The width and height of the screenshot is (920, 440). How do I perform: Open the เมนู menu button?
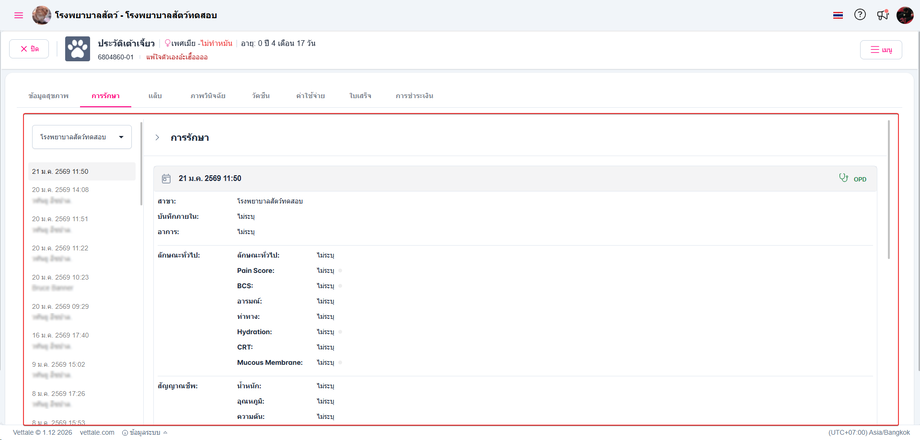(881, 50)
